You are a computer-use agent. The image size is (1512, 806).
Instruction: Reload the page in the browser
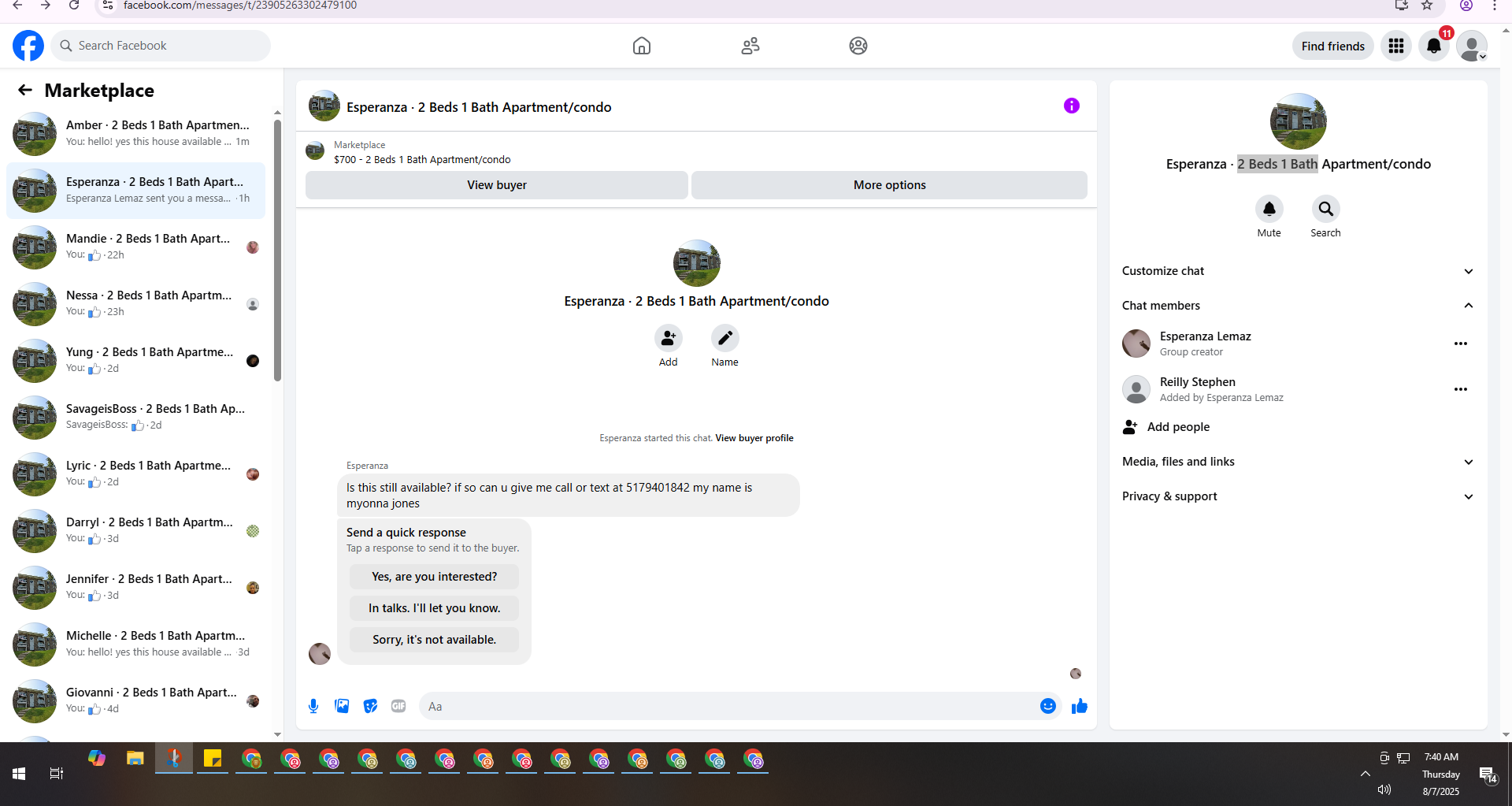pos(73,6)
